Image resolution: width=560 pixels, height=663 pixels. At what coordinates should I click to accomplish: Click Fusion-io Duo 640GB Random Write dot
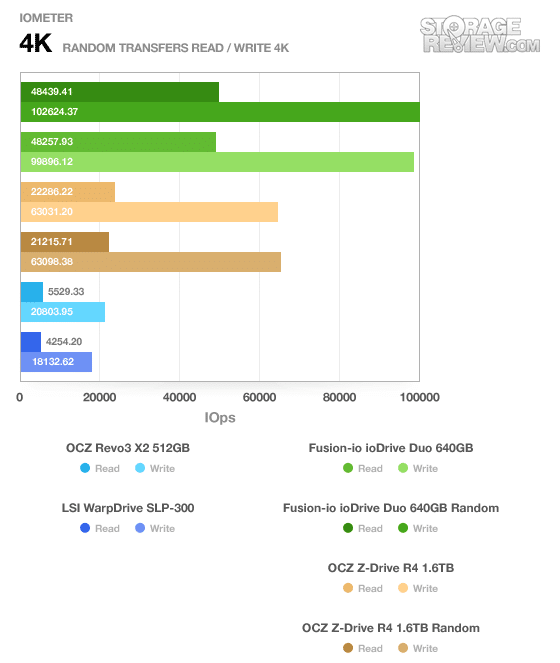coord(403,528)
